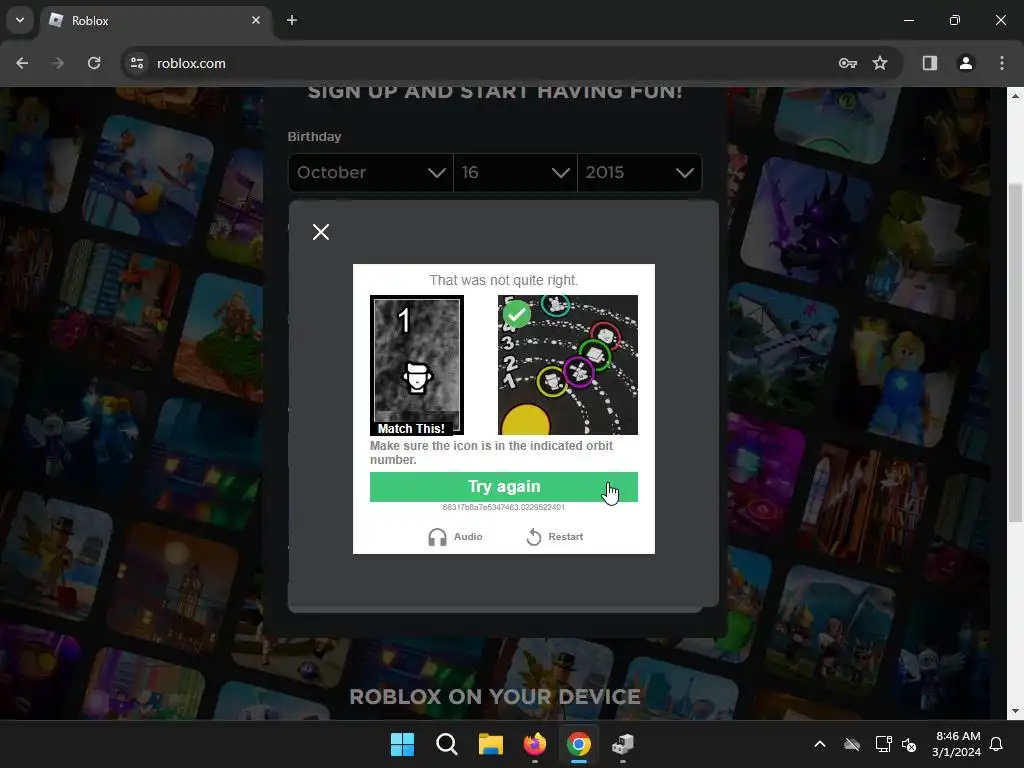
Task: Open Windows Start menu
Action: 402,744
